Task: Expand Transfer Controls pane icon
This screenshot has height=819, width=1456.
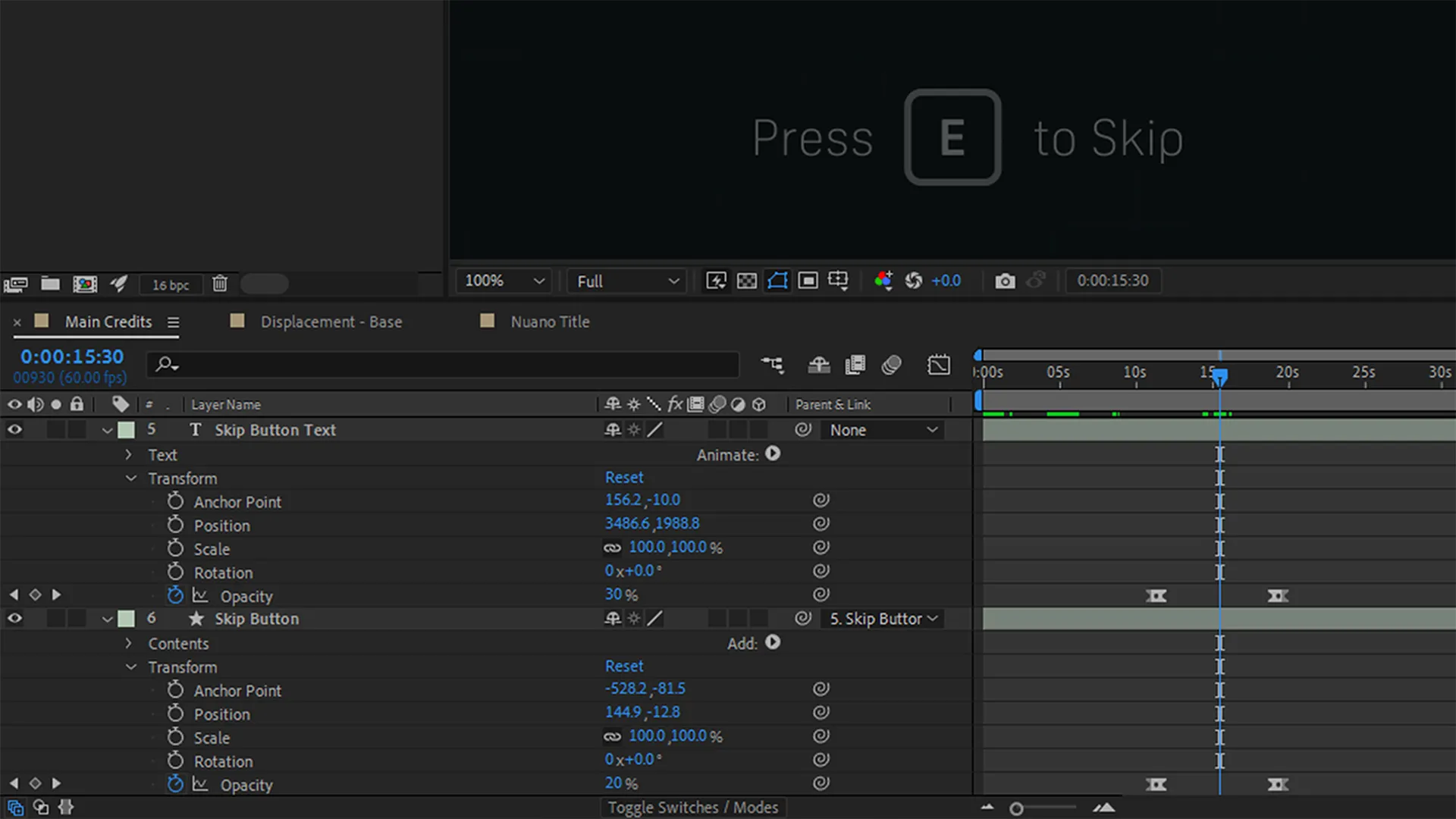Action: (41, 808)
